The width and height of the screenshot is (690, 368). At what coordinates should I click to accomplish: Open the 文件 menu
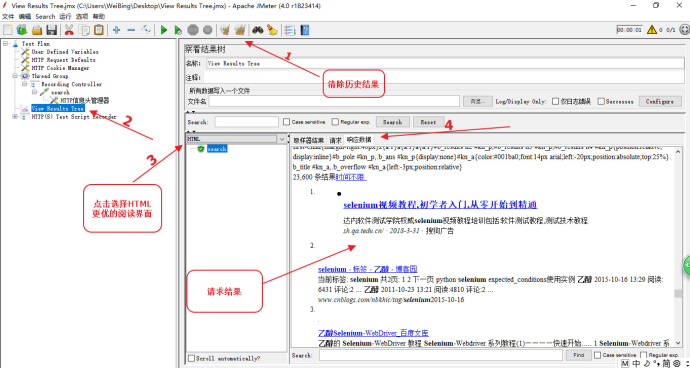pos(8,16)
